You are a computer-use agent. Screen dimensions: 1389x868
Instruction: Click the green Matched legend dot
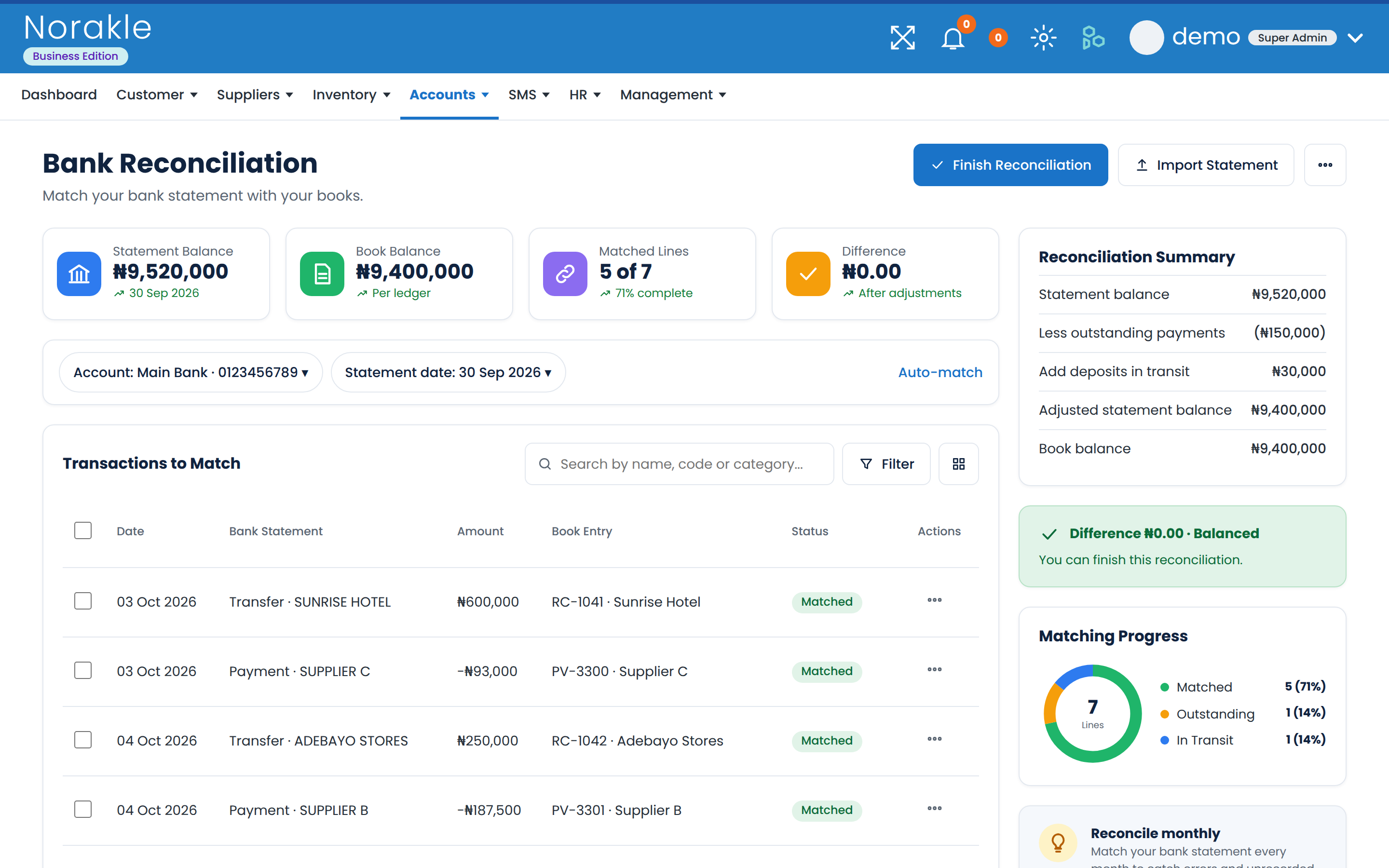[x=1165, y=687]
